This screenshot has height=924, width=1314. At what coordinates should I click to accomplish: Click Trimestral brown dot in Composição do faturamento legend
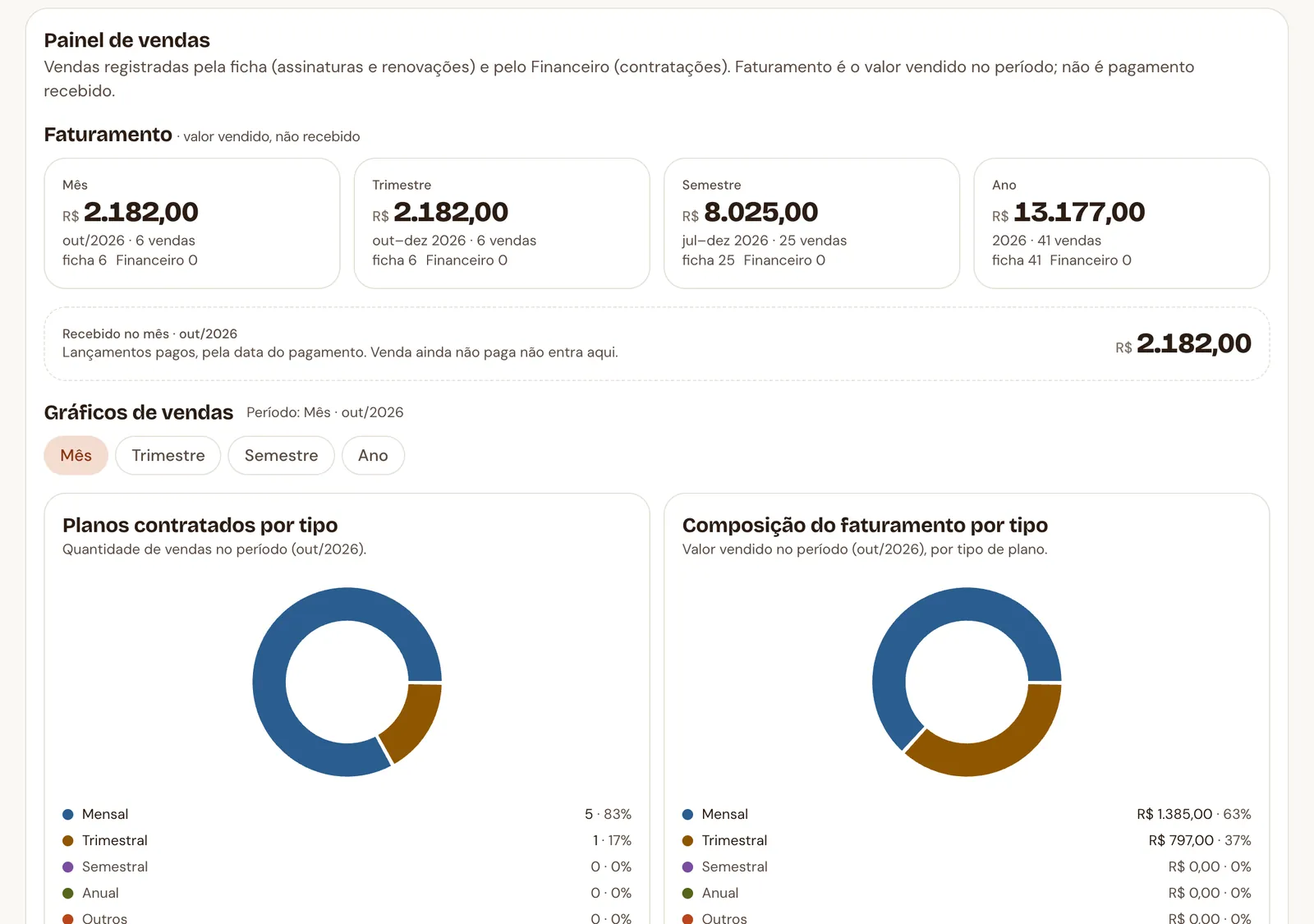(688, 841)
